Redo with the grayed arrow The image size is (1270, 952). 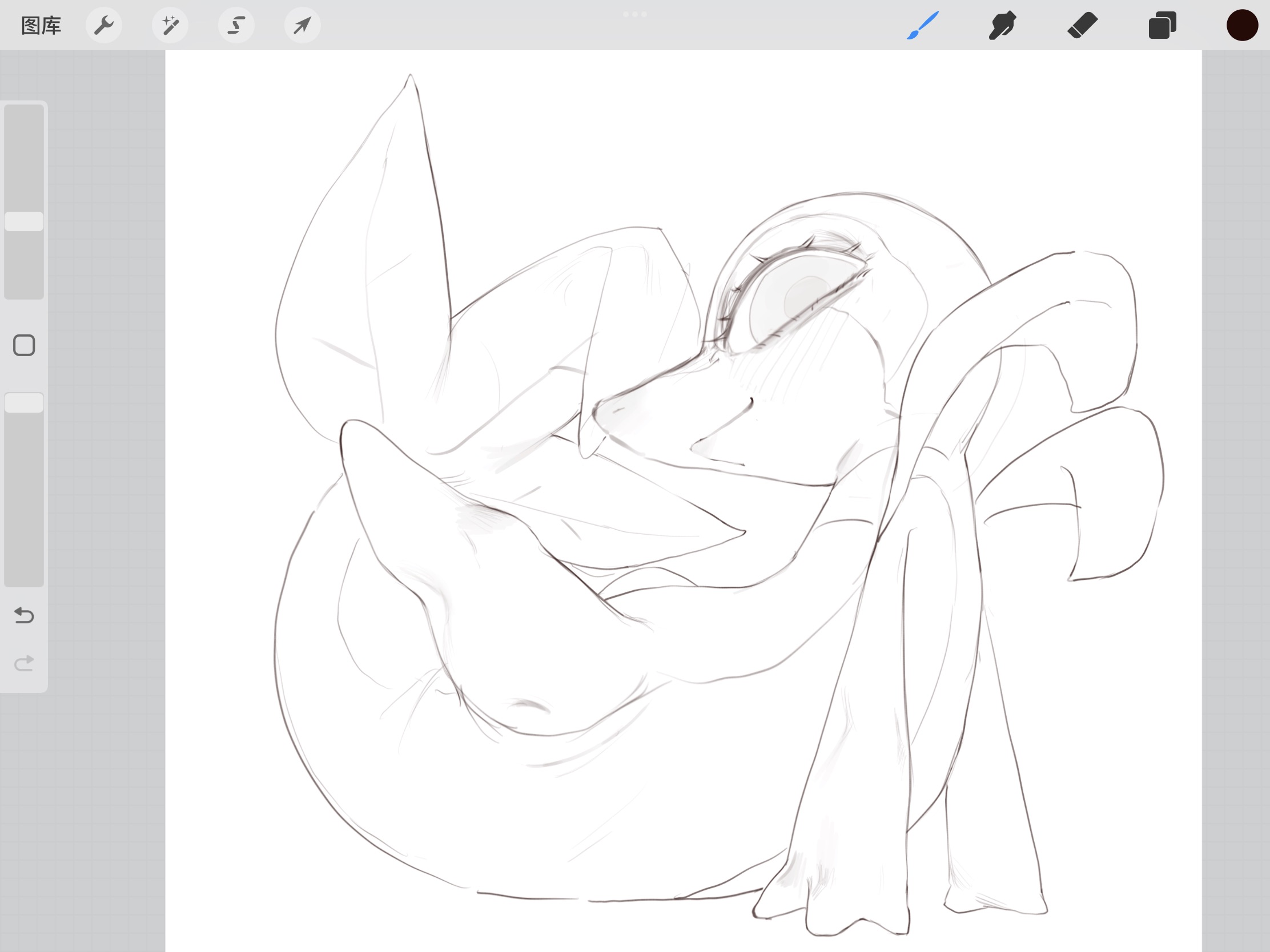[x=24, y=663]
